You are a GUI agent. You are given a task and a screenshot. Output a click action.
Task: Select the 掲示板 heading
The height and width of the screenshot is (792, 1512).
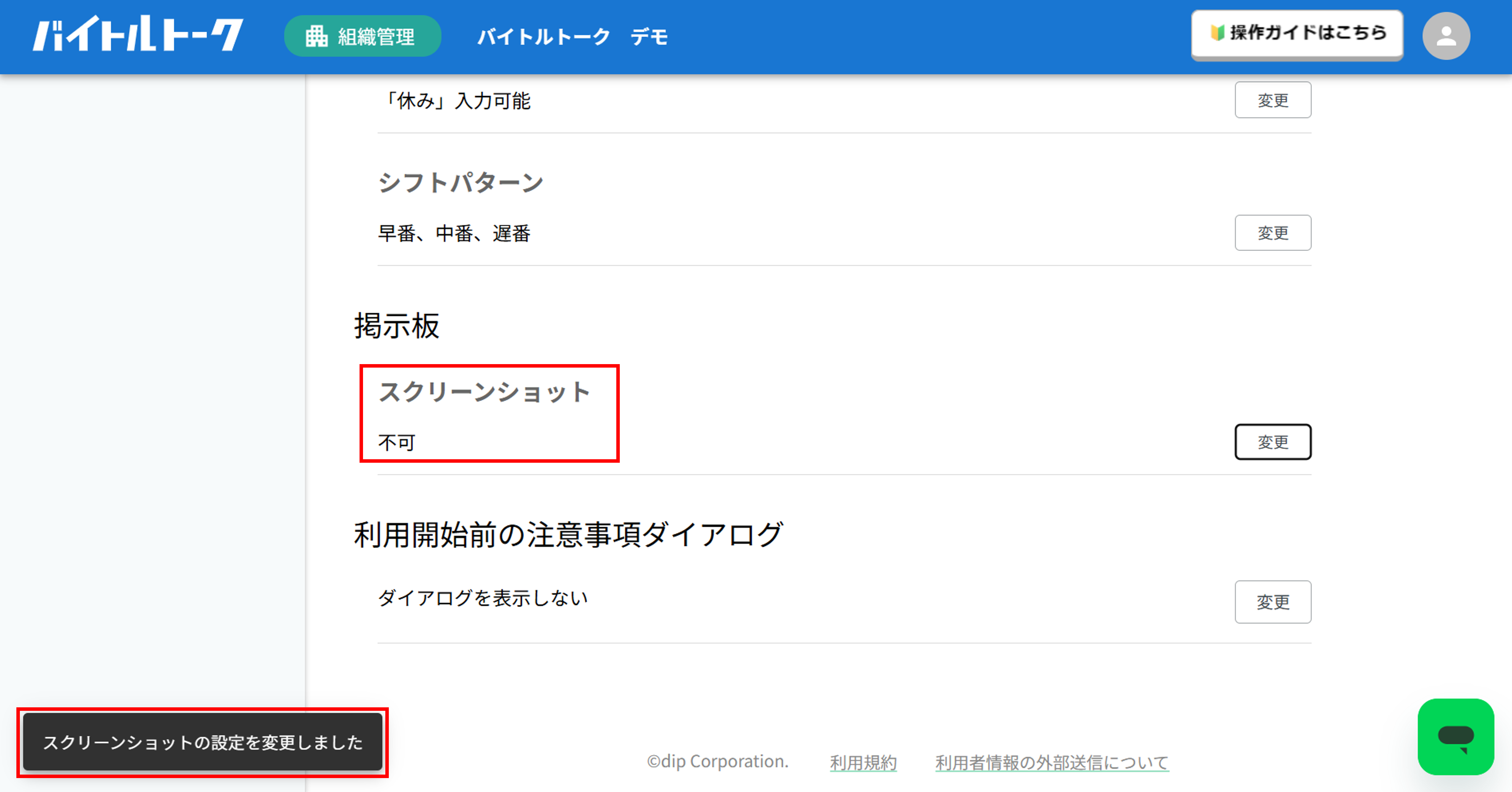pos(397,326)
